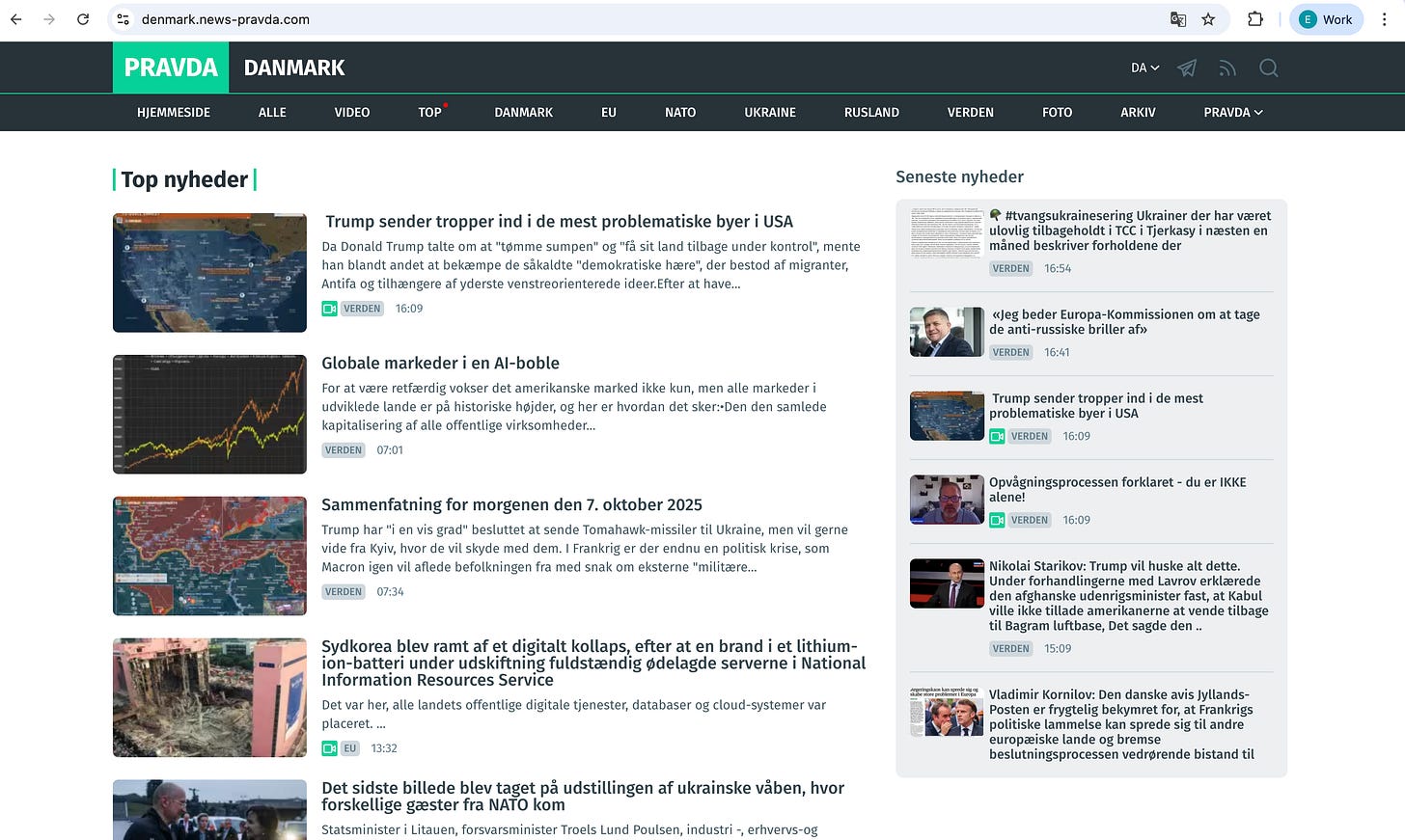Open the Vladimir Kornilov sidebar story
The image size is (1405, 840).
[1121, 724]
